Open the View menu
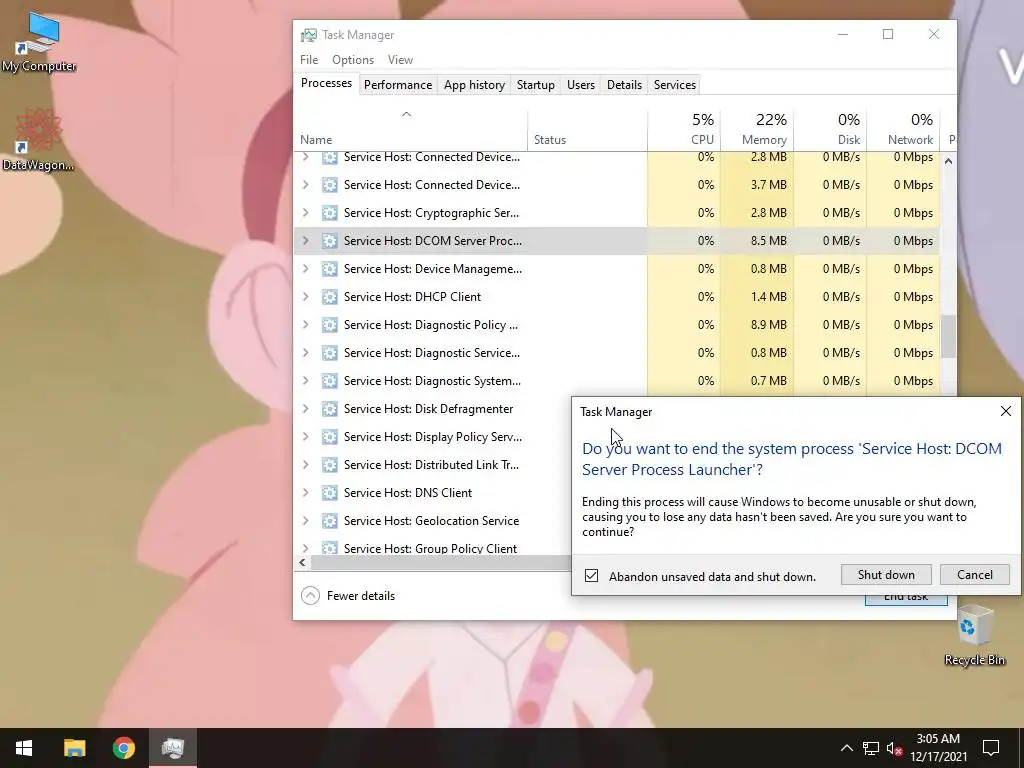Screen dimensions: 1024x768 (400, 59)
